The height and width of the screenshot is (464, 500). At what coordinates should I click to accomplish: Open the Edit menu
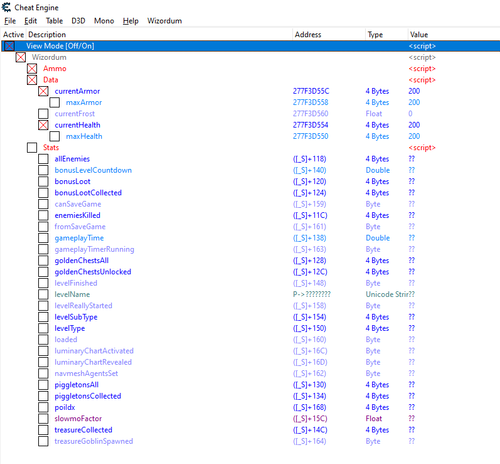point(30,21)
